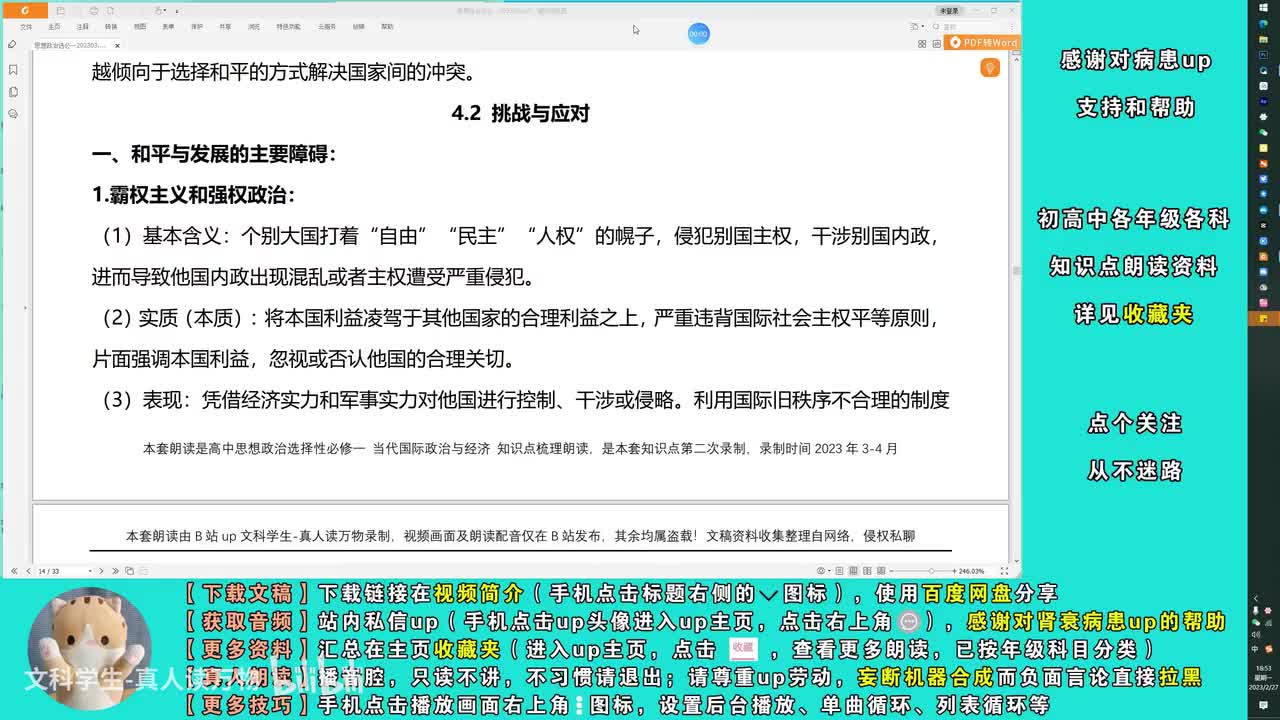Viewport: 1280px width, 720px height.
Task: Open the 特色功能 ribbon tab
Action: point(289,27)
